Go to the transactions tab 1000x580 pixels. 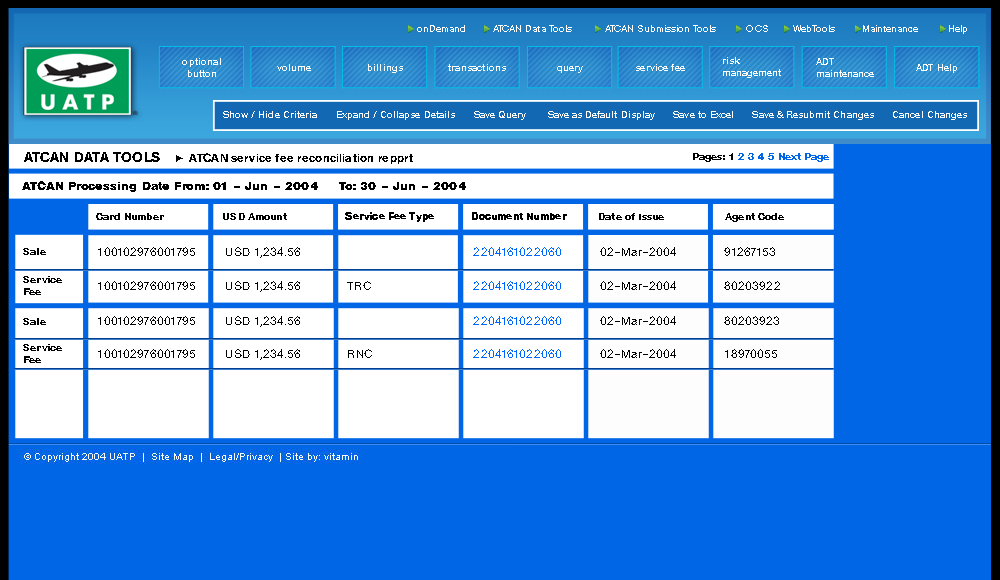(477, 68)
